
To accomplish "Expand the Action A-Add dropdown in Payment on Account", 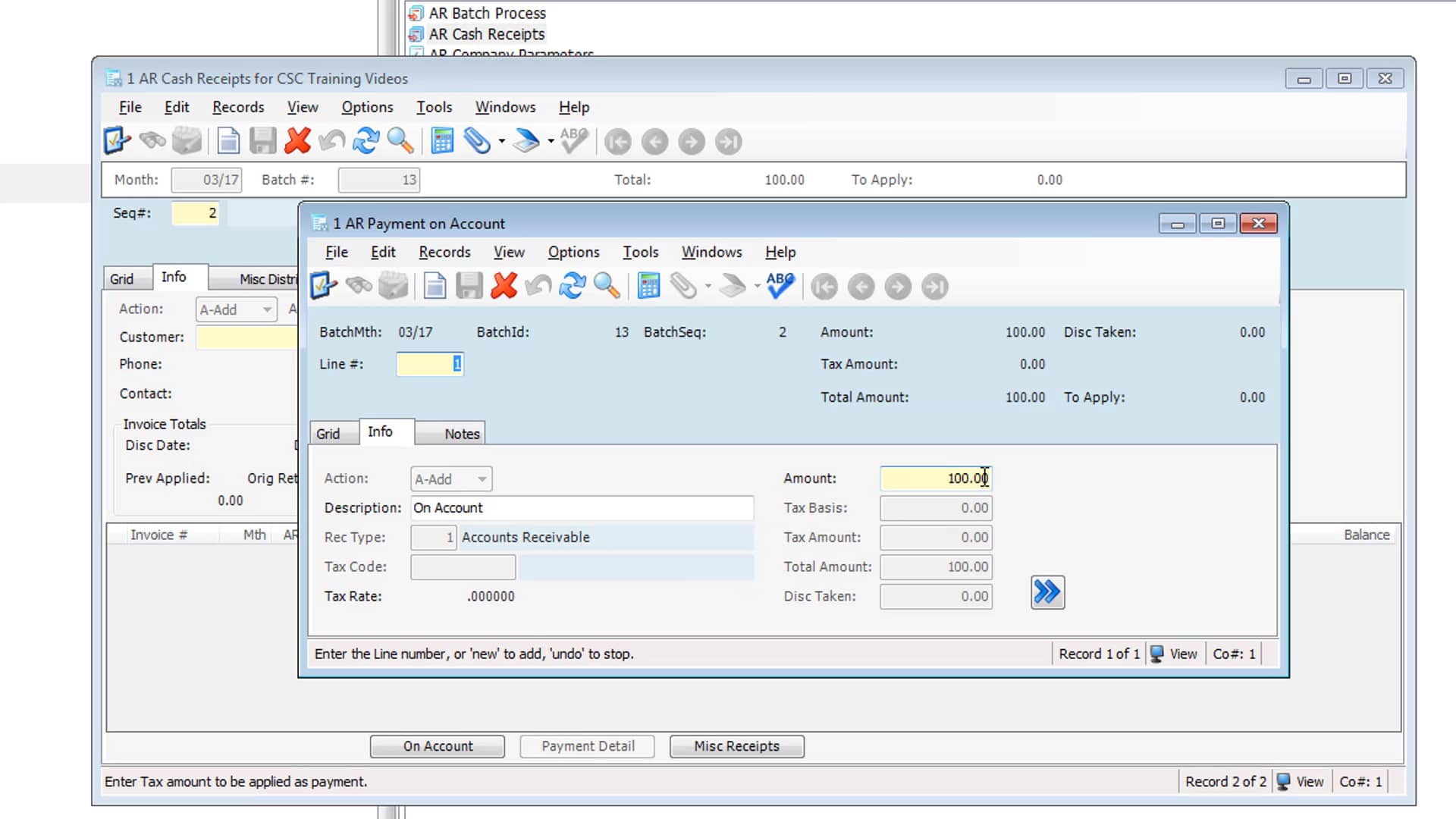I will (482, 479).
